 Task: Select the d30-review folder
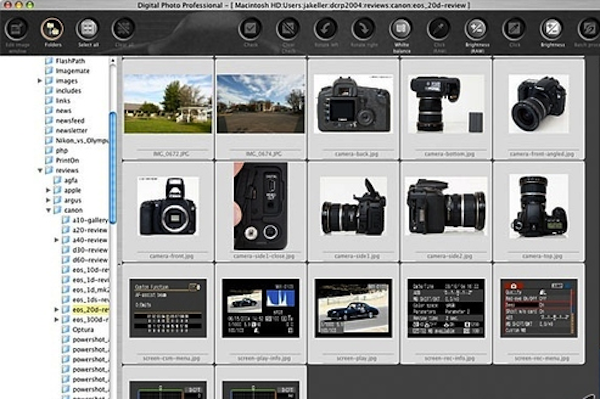pos(85,250)
